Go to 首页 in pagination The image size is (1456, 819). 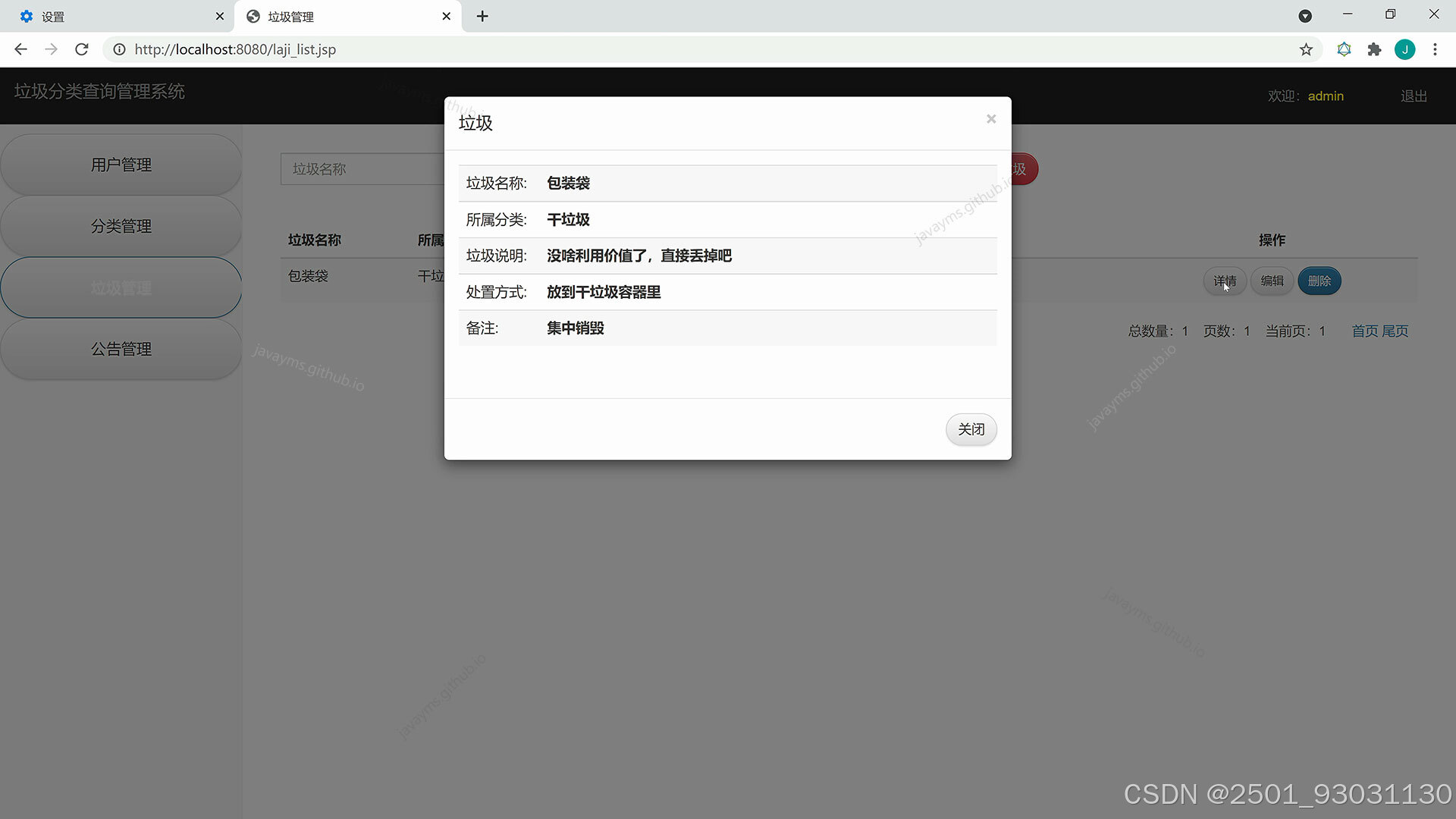pos(1365,331)
